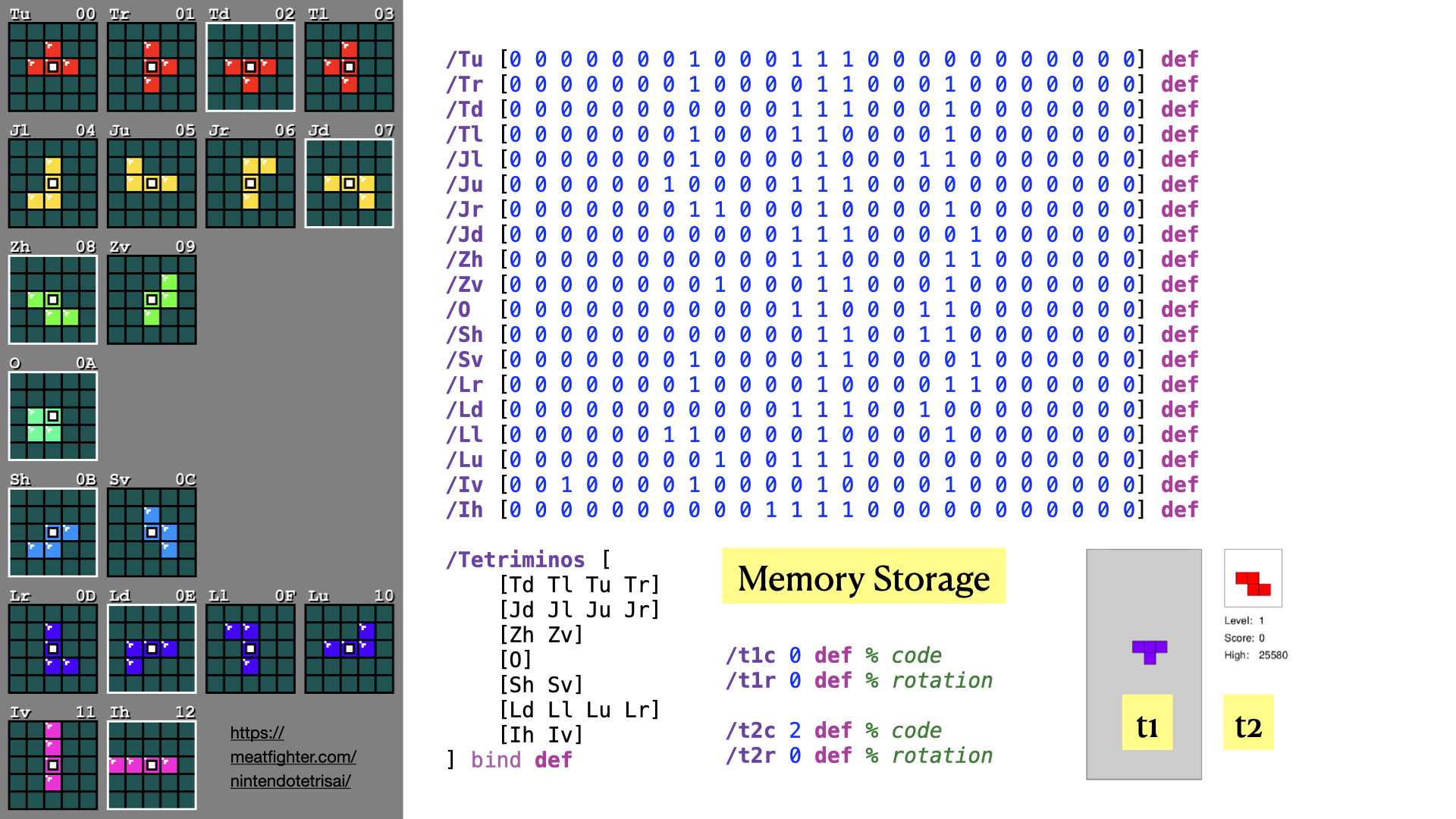This screenshot has height=819, width=1456.
Task: Click the yellow t1 label
Action: point(1147,723)
